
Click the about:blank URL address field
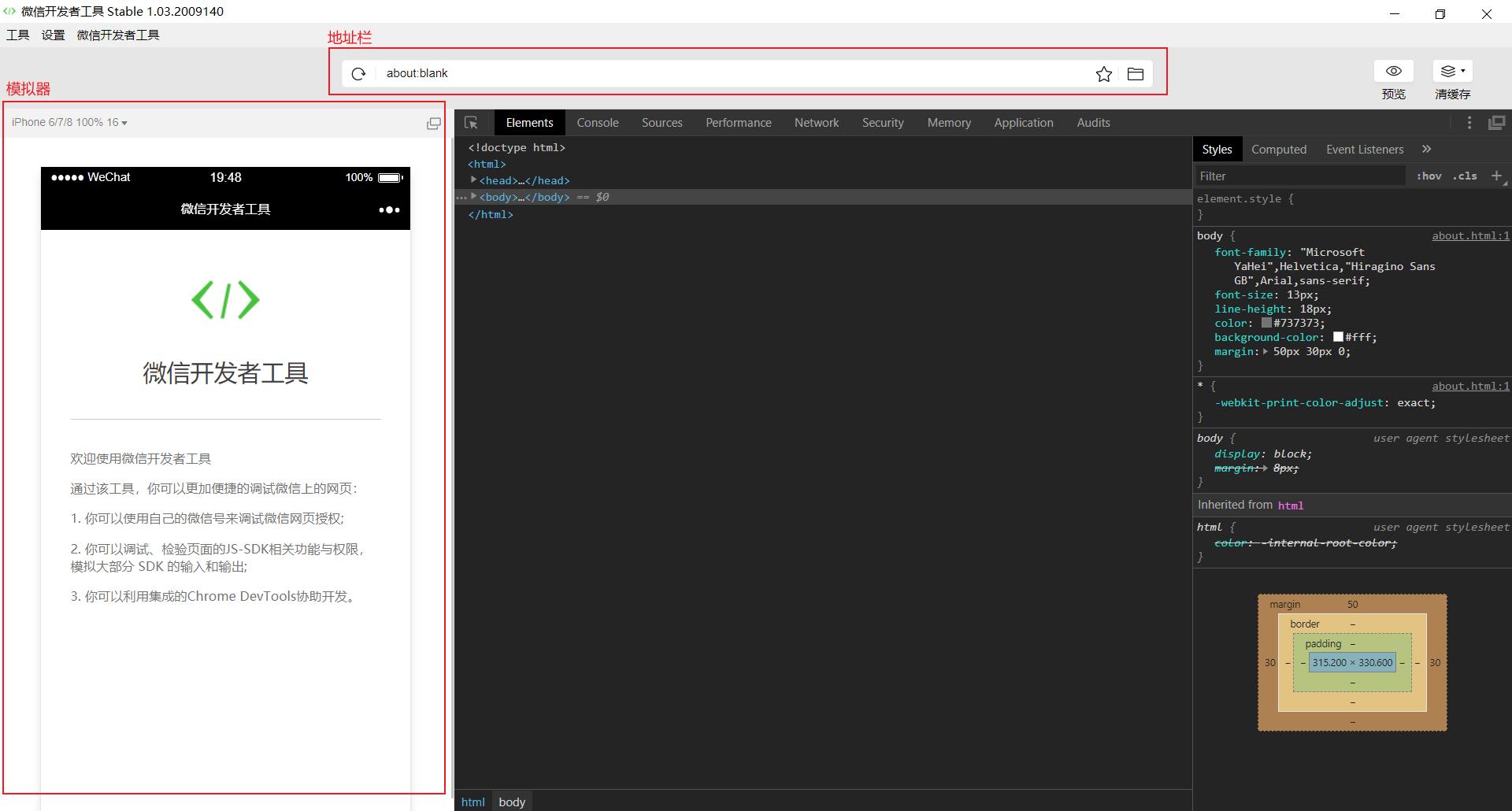tap(732, 73)
